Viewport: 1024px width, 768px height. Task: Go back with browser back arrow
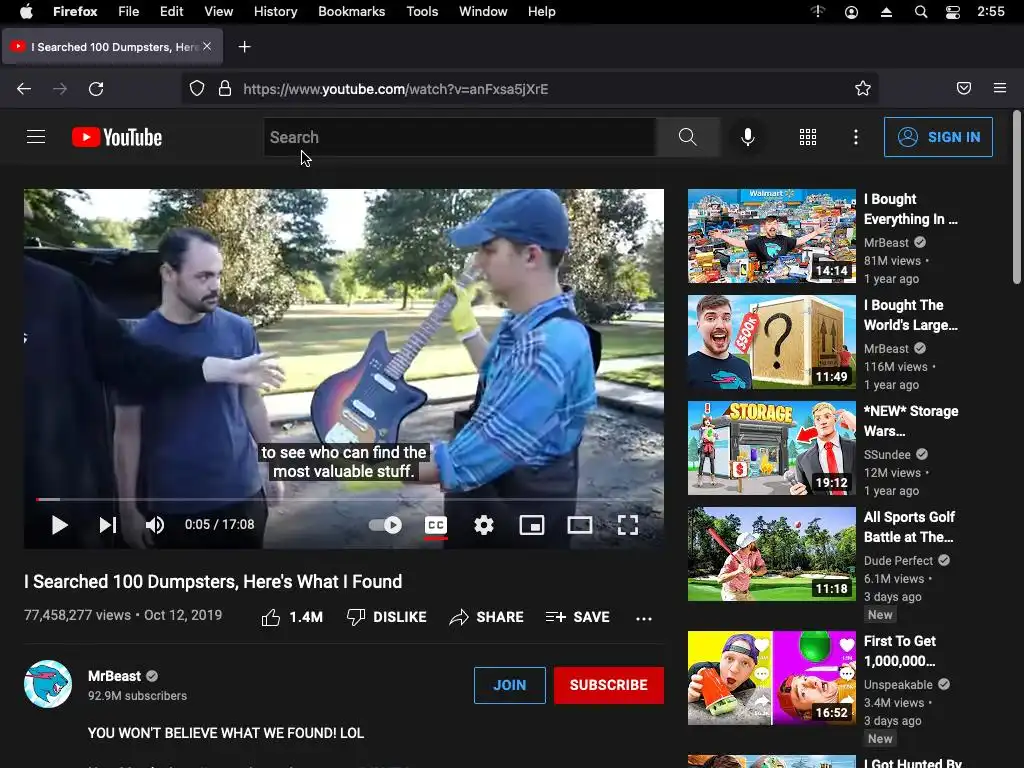pyautogui.click(x=24, y=89)
